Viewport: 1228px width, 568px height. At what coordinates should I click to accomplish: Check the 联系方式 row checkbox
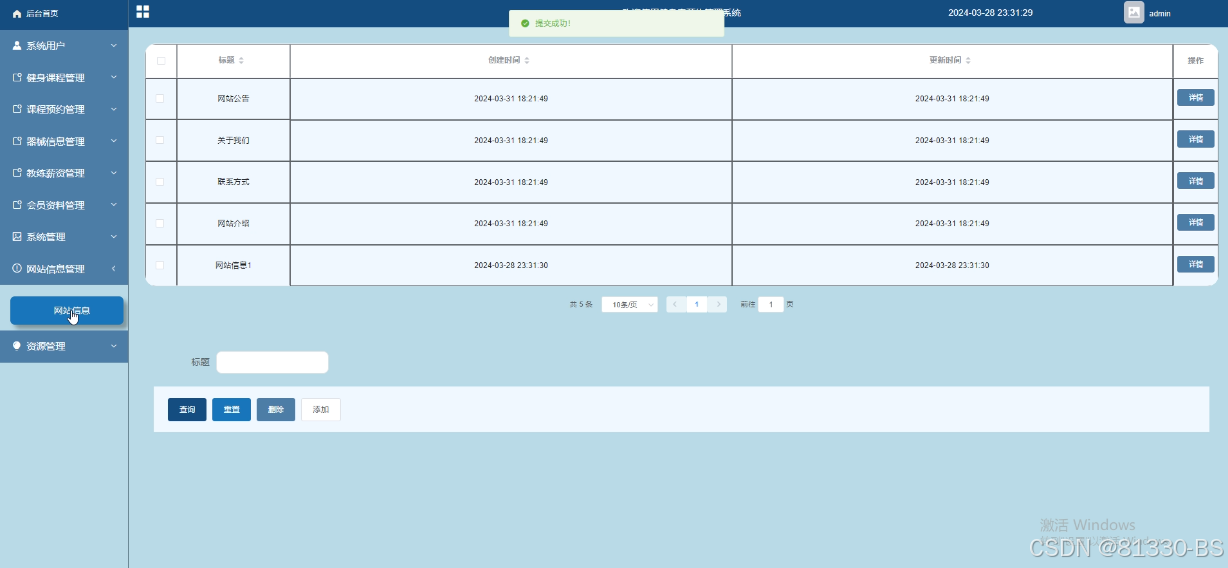tap(160, 182)
